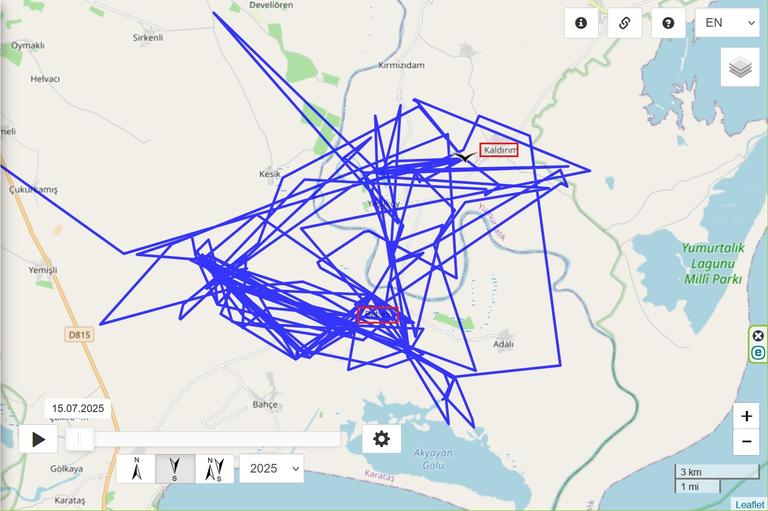Open the playback settings gear

tap(382, 438)
